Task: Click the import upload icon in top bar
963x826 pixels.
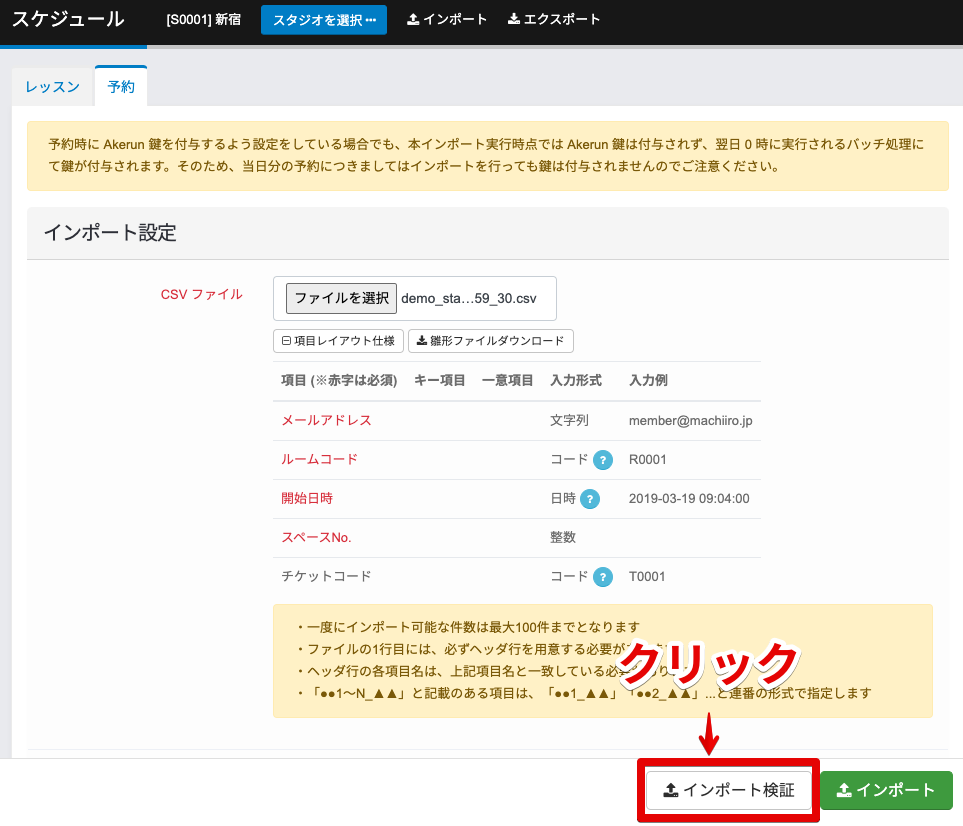Action: [x=414, y=18]
